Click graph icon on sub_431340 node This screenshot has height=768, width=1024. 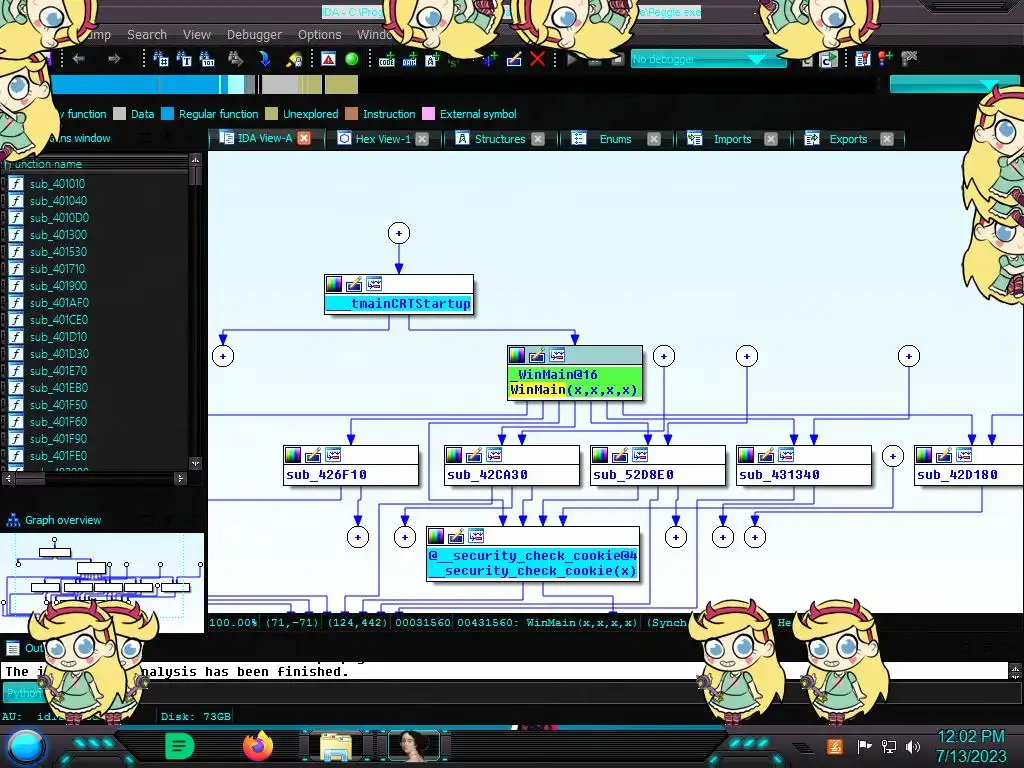(x=786, y=455)
